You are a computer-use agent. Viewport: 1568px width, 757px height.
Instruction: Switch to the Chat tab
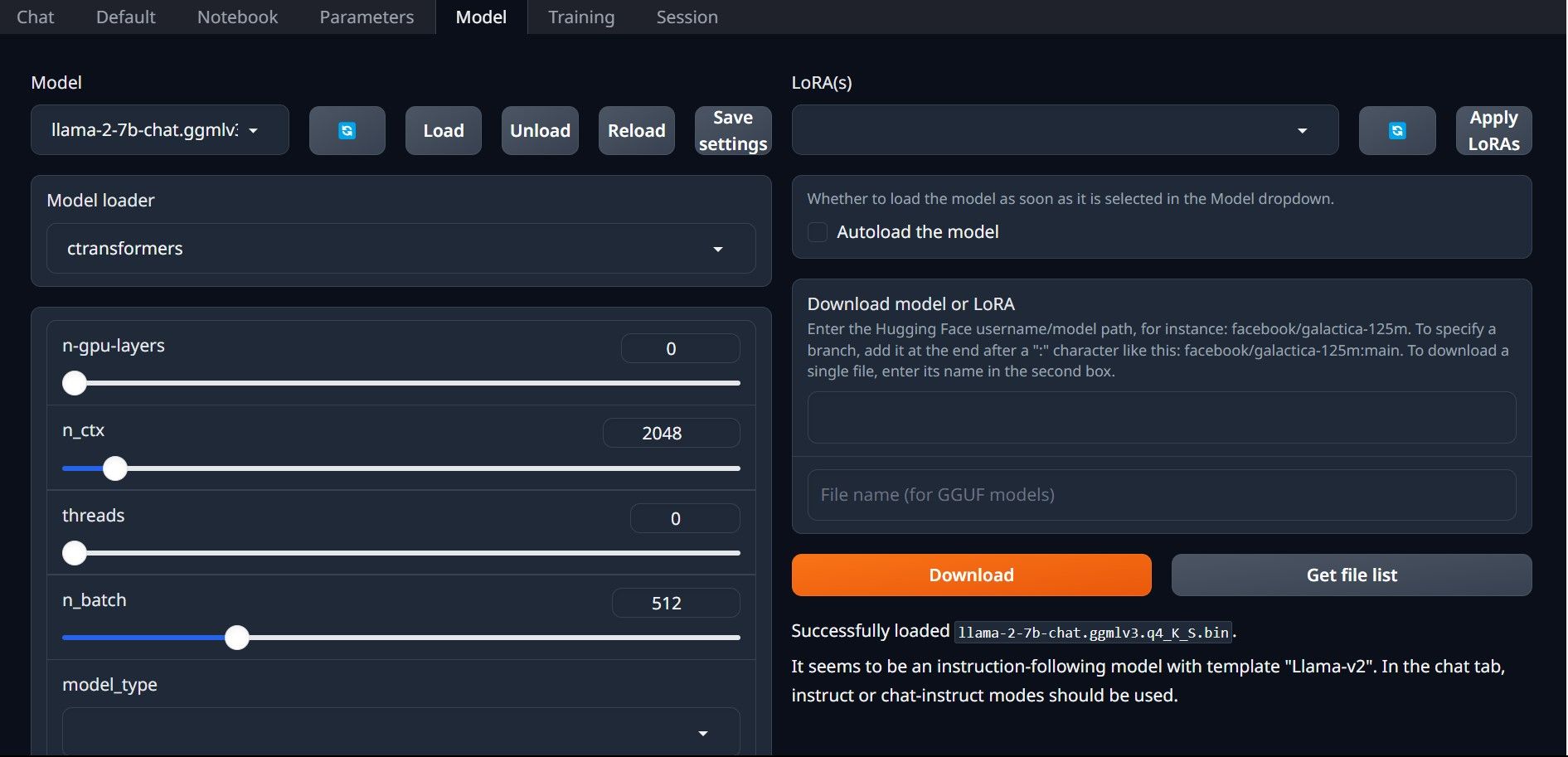pyautogui.click(x=35, y=17)
